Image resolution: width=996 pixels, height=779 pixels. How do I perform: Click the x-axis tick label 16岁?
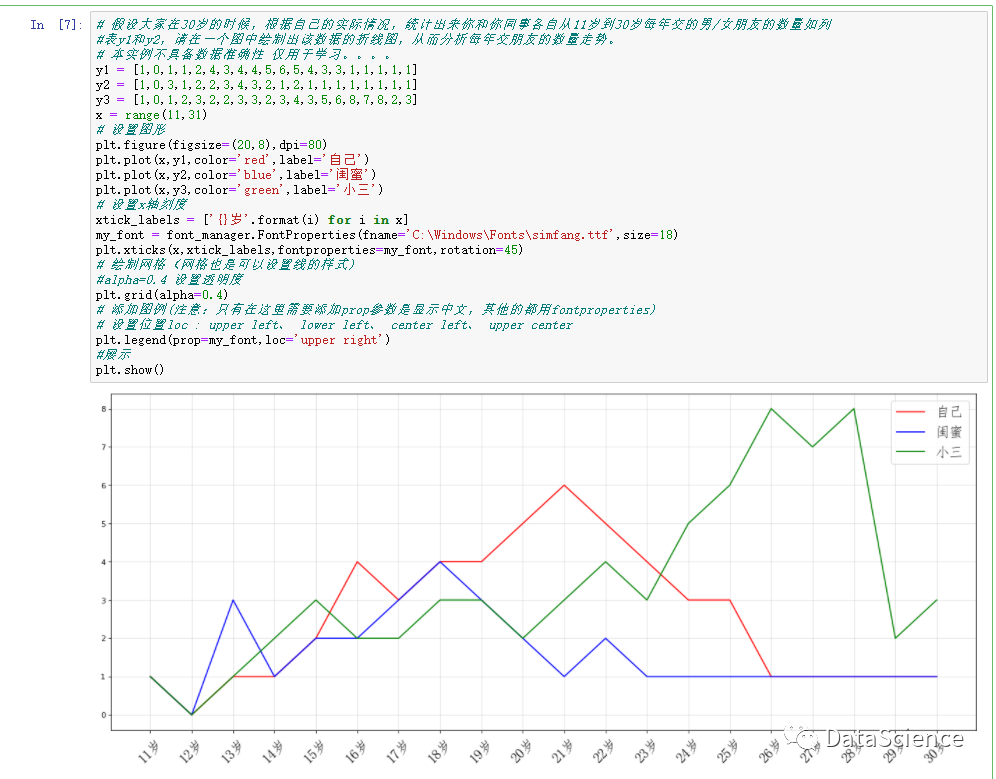[x=355, y=751]
